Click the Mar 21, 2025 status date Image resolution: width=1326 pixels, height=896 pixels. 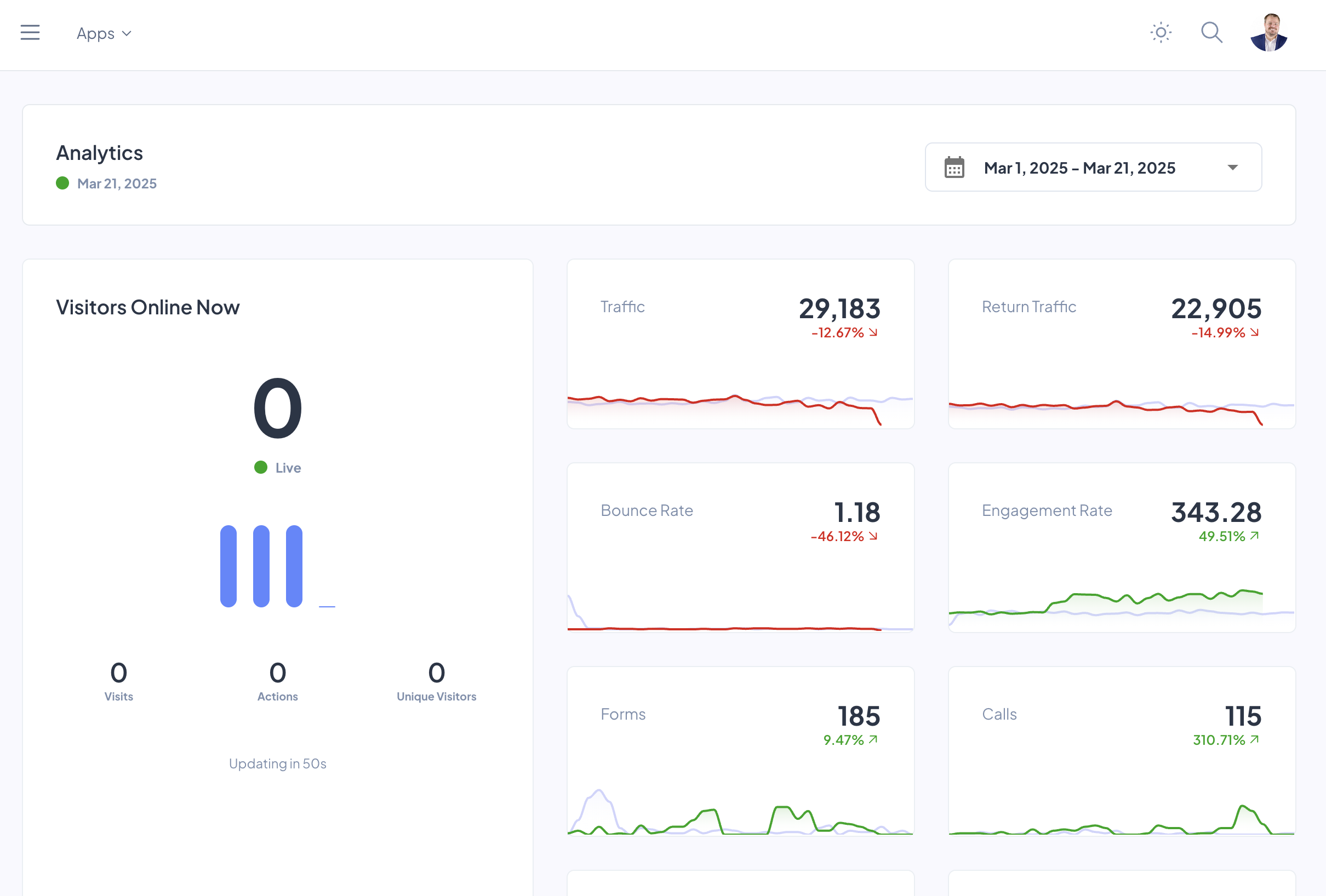(116, 183)
